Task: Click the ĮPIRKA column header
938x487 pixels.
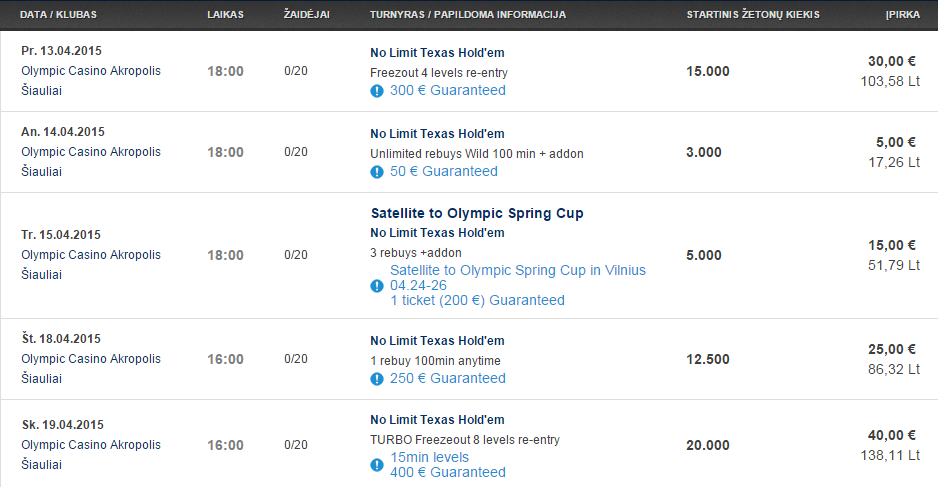Action: (903, 14)
